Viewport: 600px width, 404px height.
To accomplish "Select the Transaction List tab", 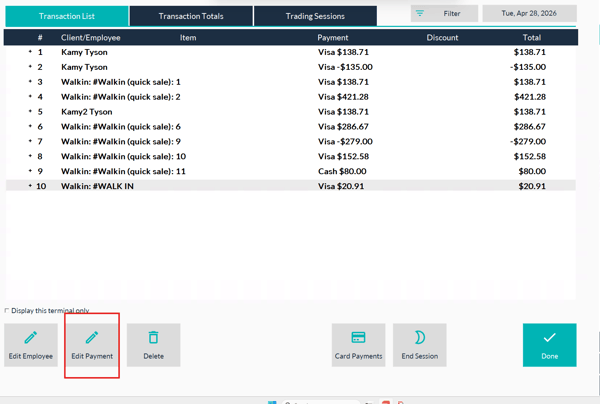I will point(67,16).
